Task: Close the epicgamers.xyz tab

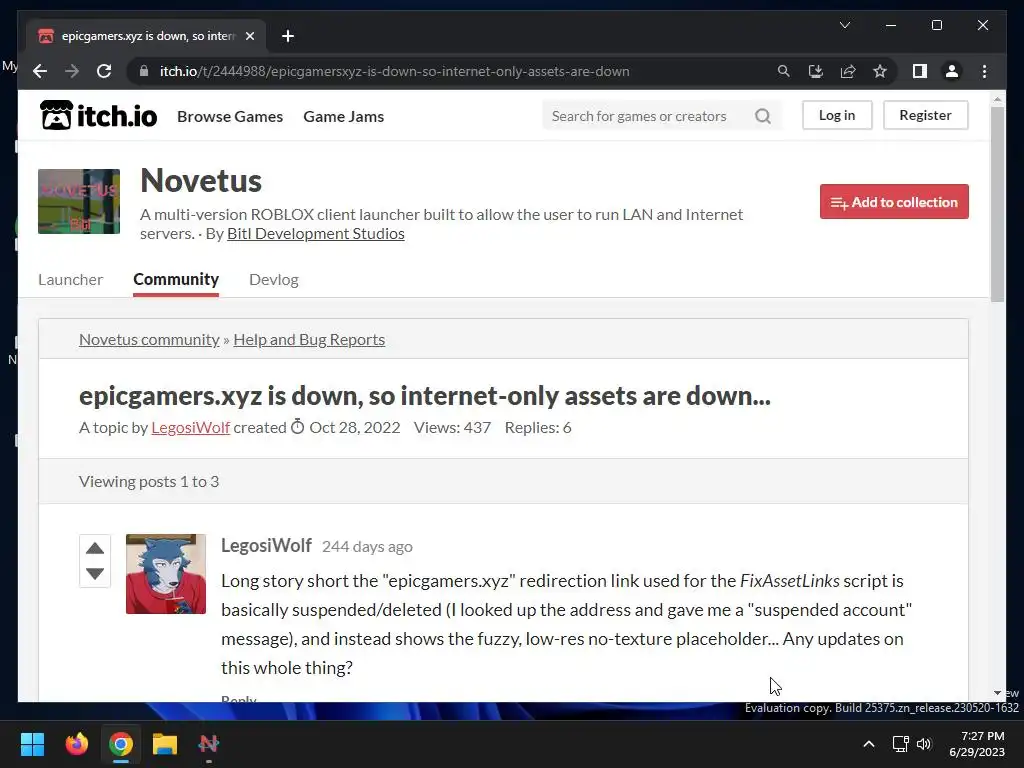Action: pos(249,36)
